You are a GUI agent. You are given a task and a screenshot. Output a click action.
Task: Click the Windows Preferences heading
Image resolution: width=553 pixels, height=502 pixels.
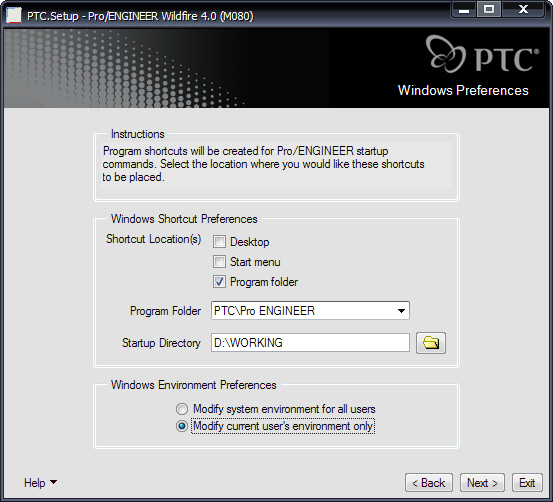(463, 90)
